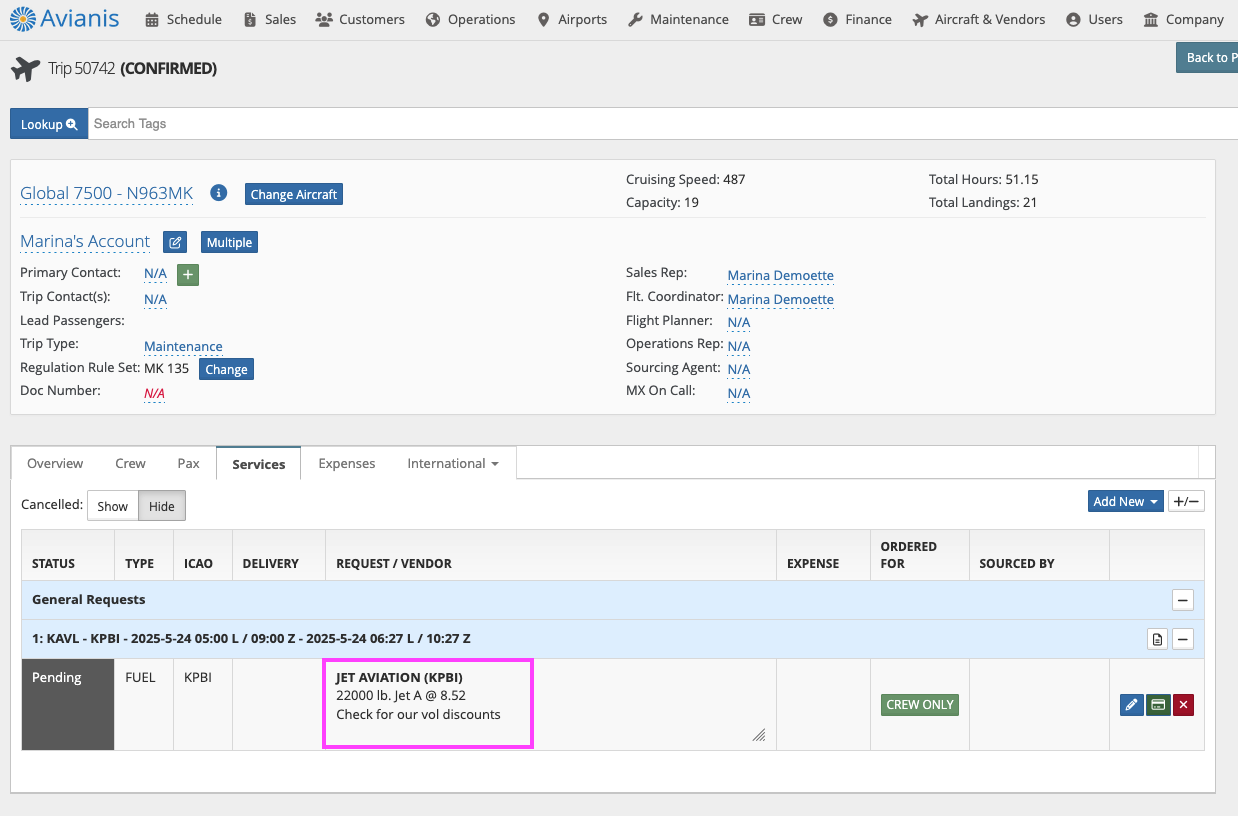Click Operations Rep N/A value
Image resolution: width=1238 pixels, height=816 pixels.
pyautogui.click(x=739, y=346)
